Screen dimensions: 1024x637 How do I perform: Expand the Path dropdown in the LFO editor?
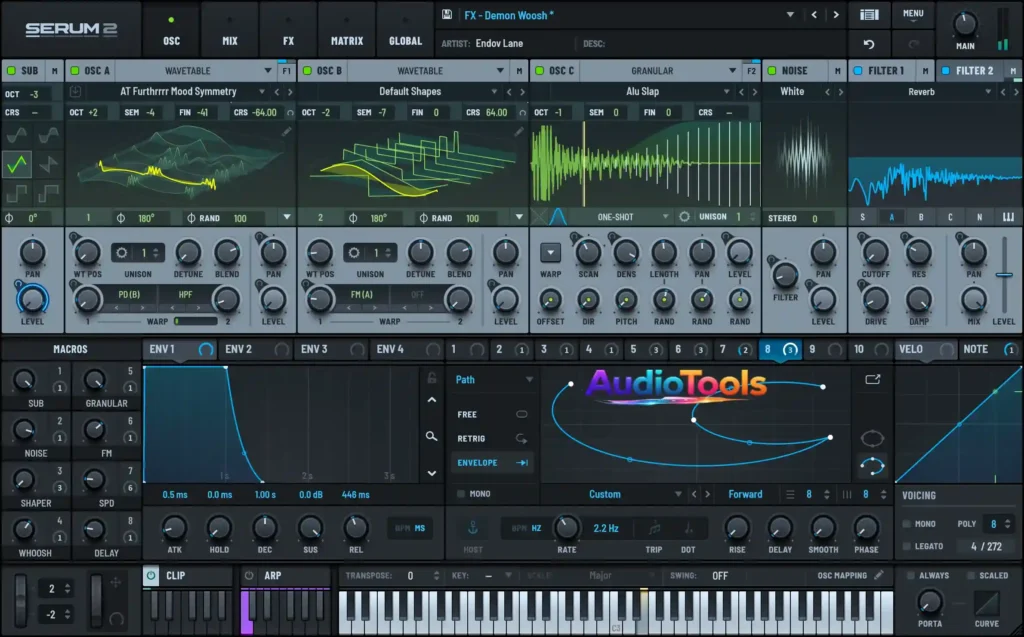pos(496,380)
